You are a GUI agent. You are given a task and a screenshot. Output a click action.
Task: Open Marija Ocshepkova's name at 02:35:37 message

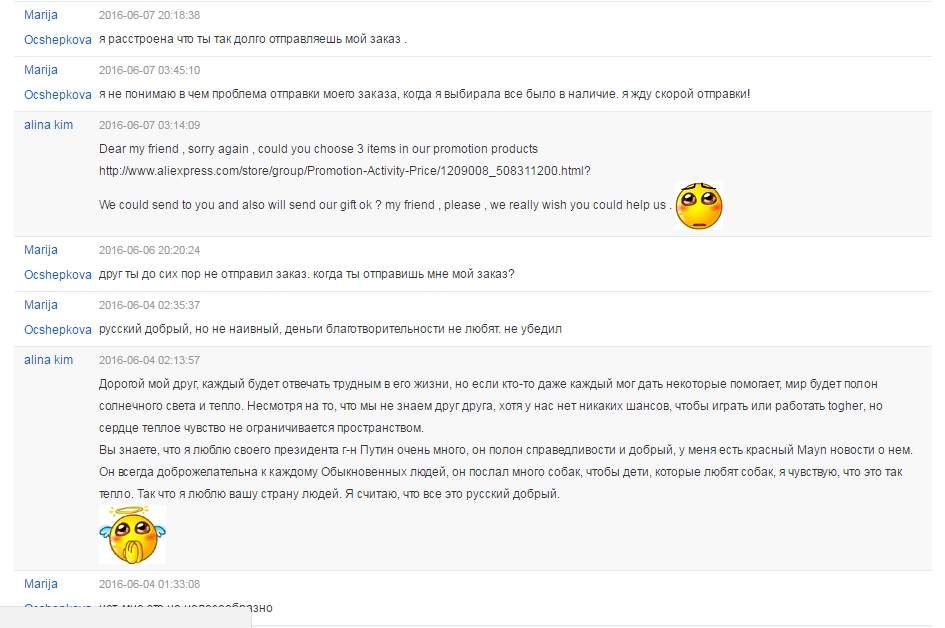[58, 317]
